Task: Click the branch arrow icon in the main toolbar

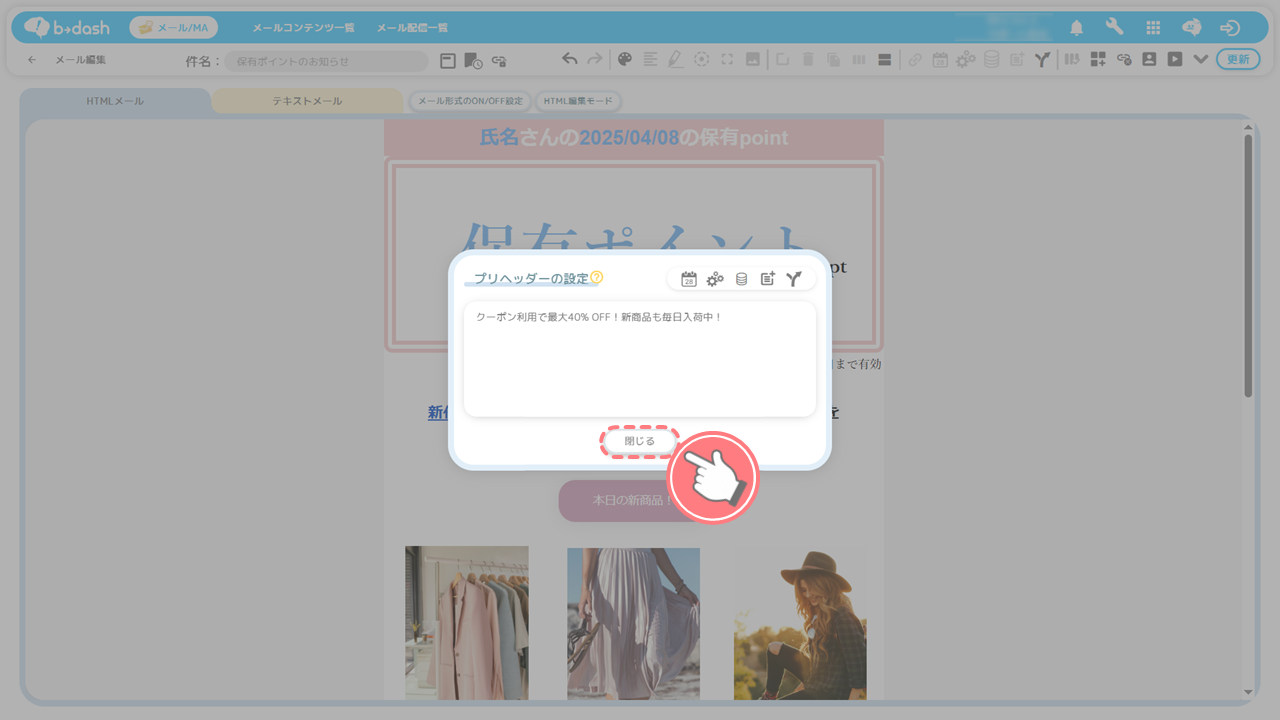Action: pos(1042,60)
